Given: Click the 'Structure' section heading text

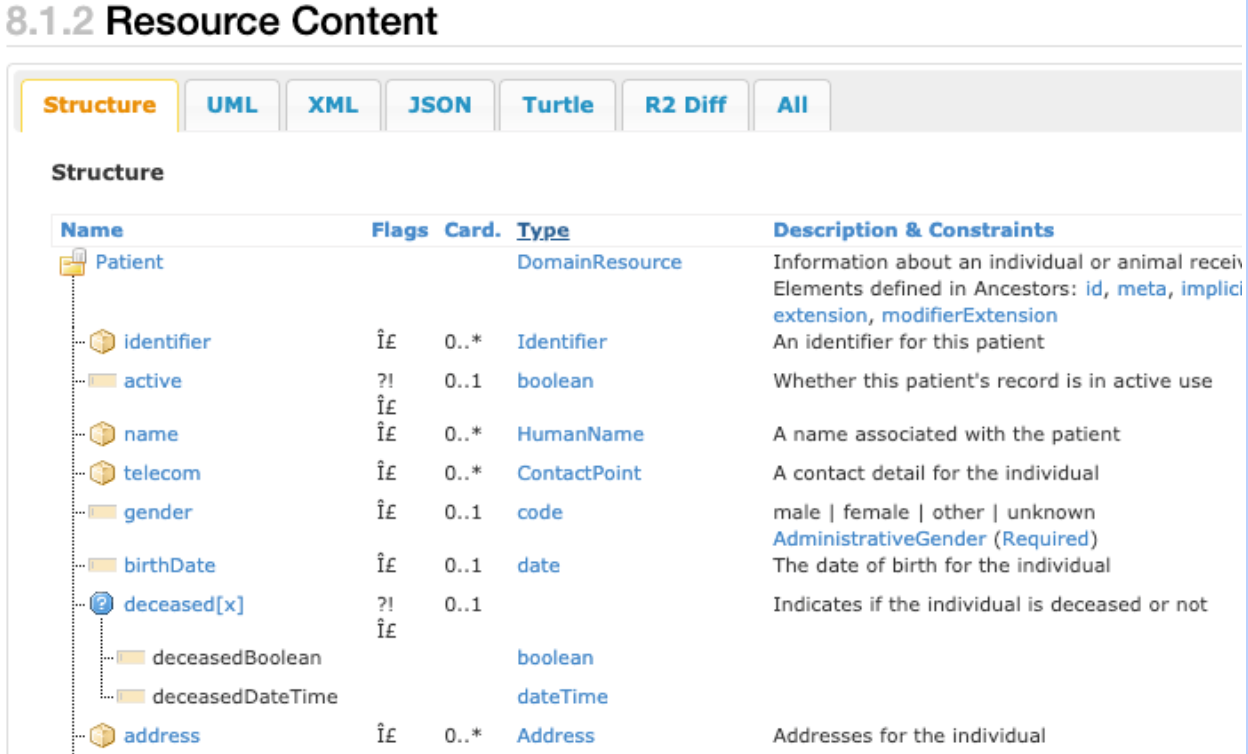Looking at the screenshot, I should click(107, 172).
